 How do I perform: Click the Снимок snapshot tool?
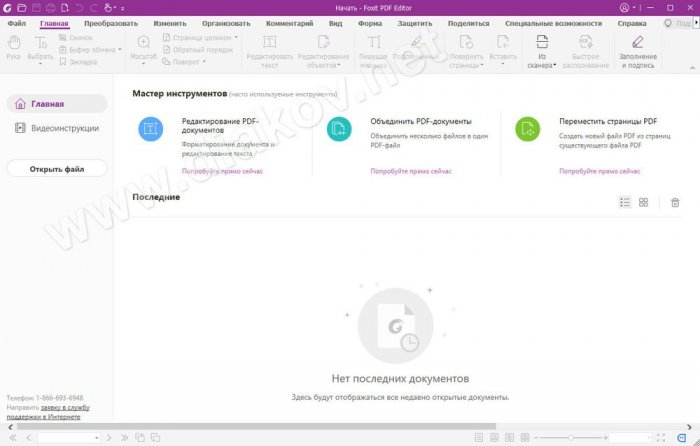(76, 38)
